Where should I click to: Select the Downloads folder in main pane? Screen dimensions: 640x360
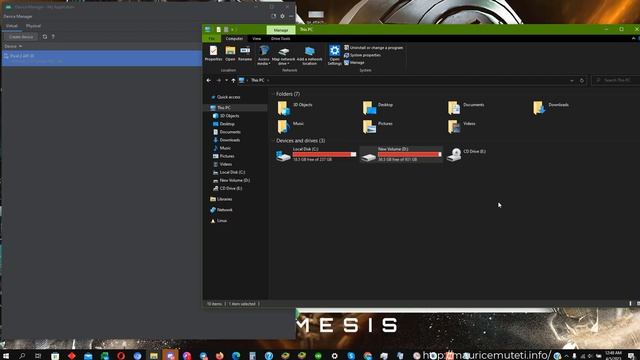pyautogui.click(x=551, y=108)
